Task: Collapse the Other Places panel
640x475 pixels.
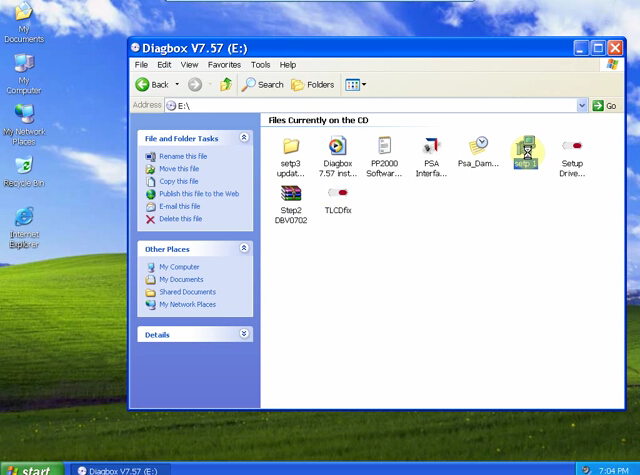Action: [244, 248]
